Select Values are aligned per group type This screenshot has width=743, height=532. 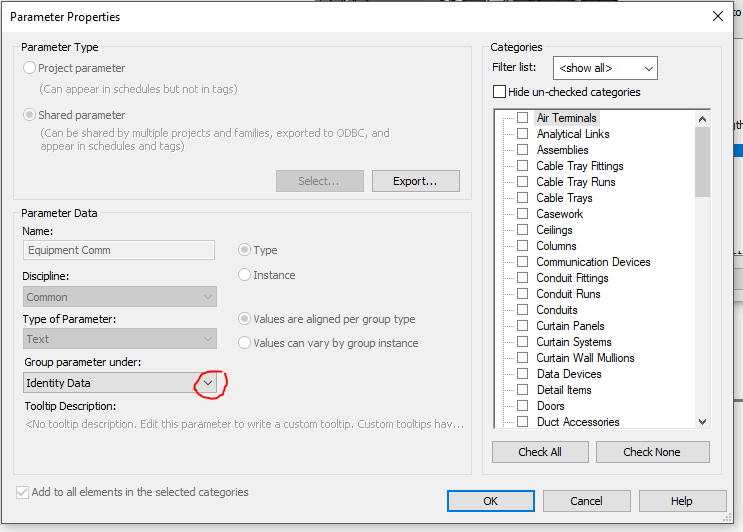click(244, 319)
